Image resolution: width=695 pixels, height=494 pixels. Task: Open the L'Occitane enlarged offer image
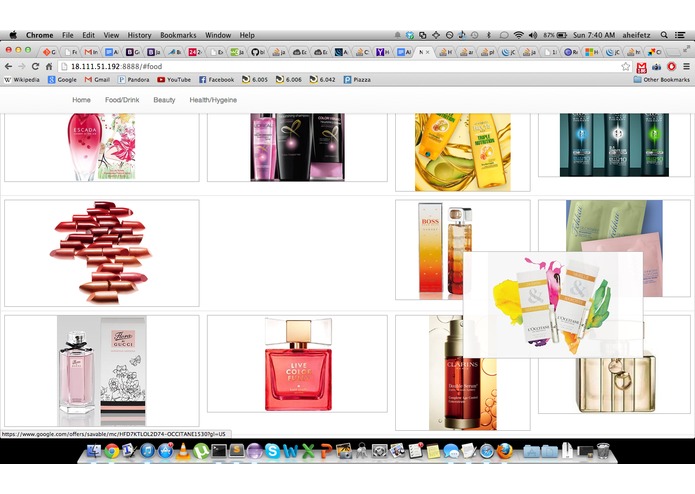553,304
